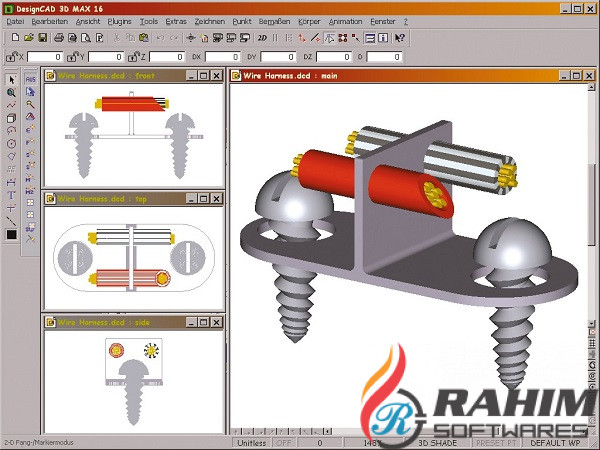
Task: Click the DX input field
Action: (x=222, y=57)
